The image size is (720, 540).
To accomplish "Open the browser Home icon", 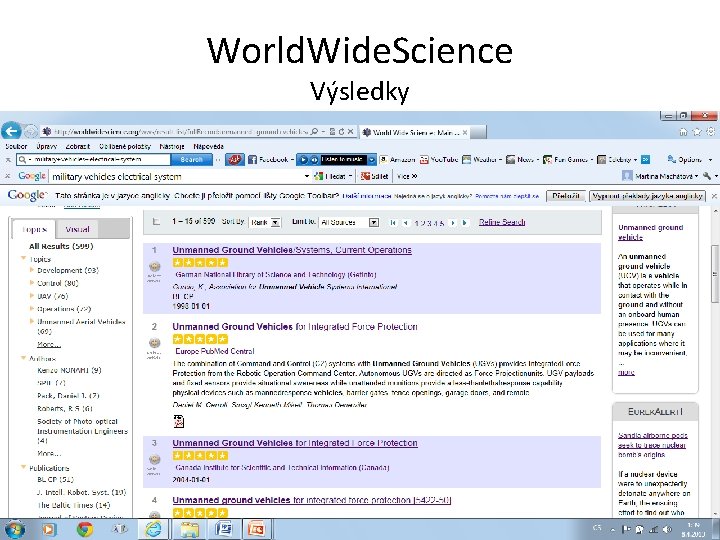I will [683, 132].
